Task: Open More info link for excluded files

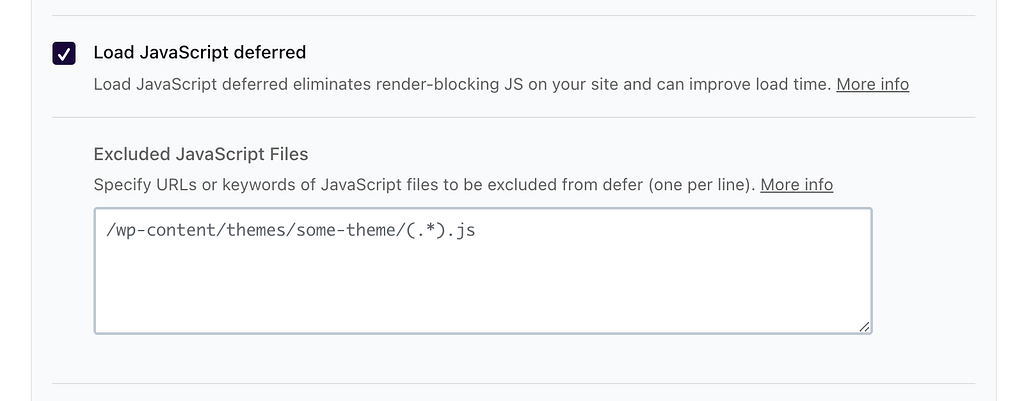Action: tap(796, 184)
